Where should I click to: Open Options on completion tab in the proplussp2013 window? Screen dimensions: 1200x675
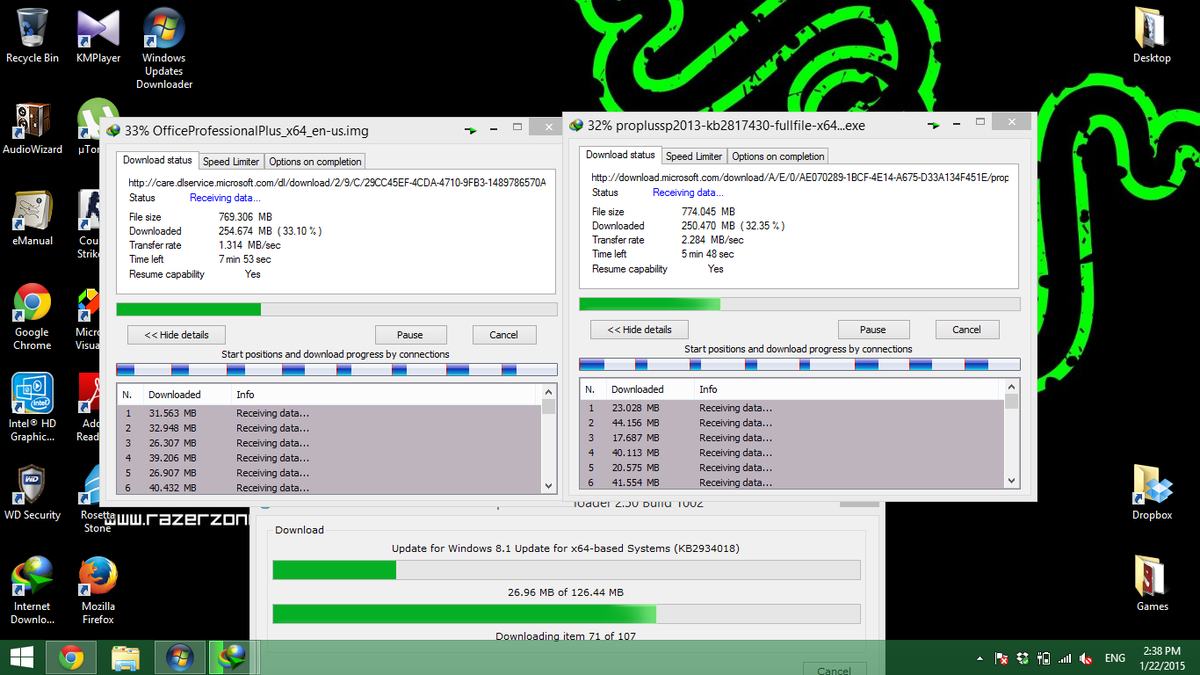click(x=777, y=156)
